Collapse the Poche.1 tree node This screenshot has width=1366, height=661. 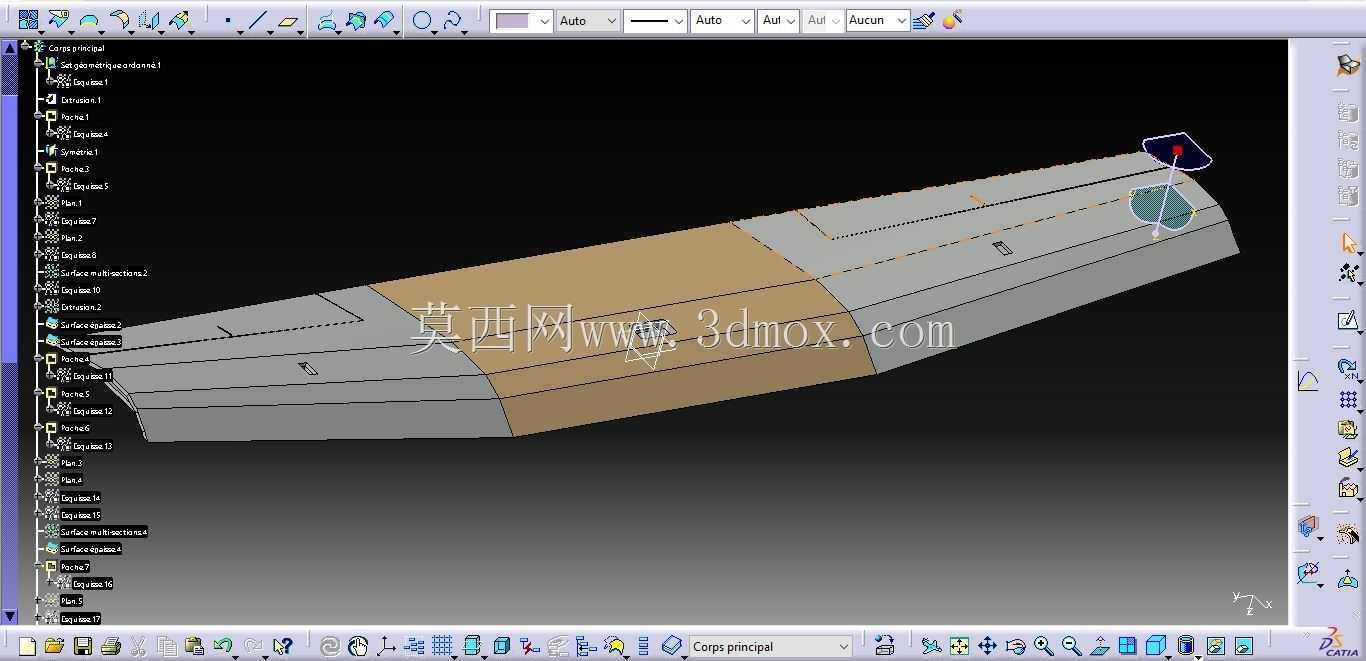click(x=39, y=116)
